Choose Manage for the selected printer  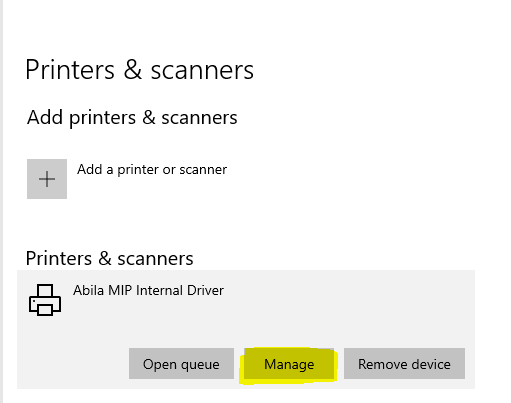tap(289, 364)
